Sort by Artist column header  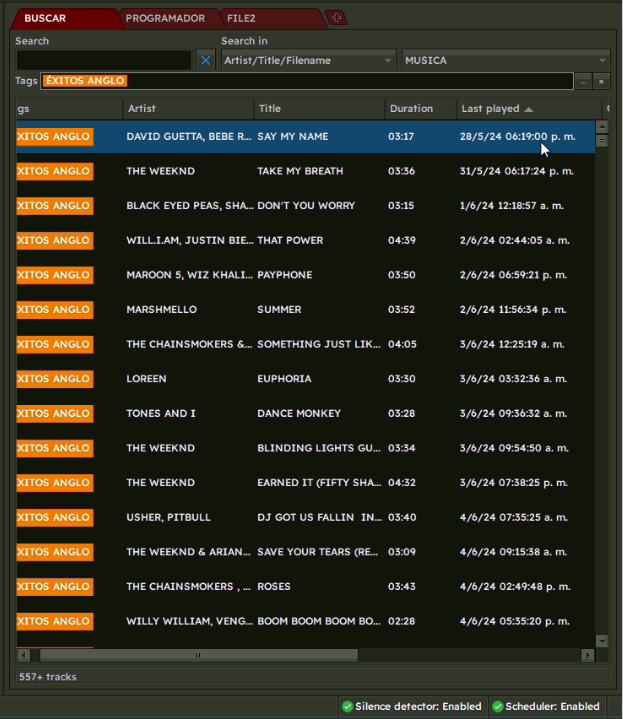point(188,109)
